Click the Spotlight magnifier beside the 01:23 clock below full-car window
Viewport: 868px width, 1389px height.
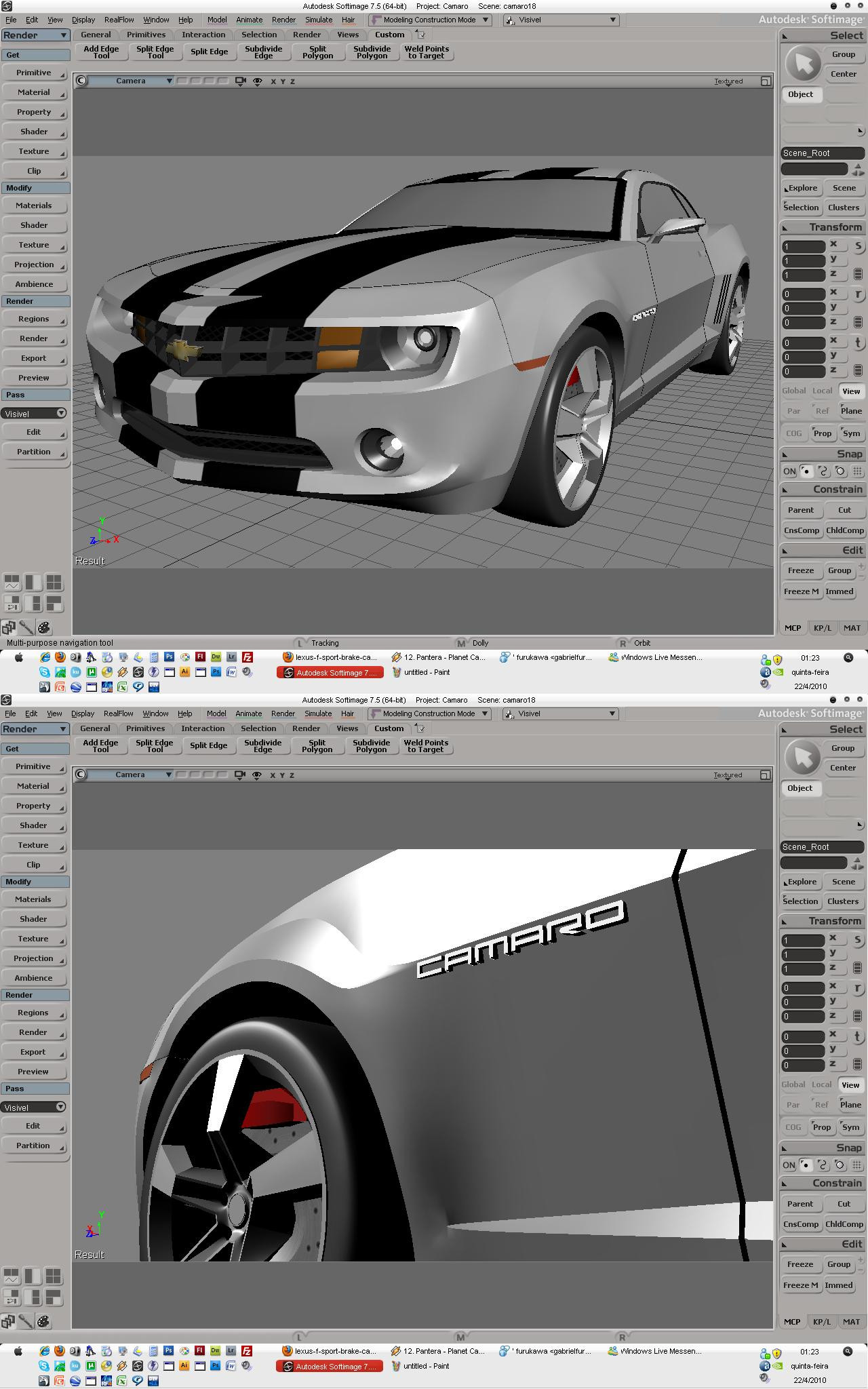point(848,657)
